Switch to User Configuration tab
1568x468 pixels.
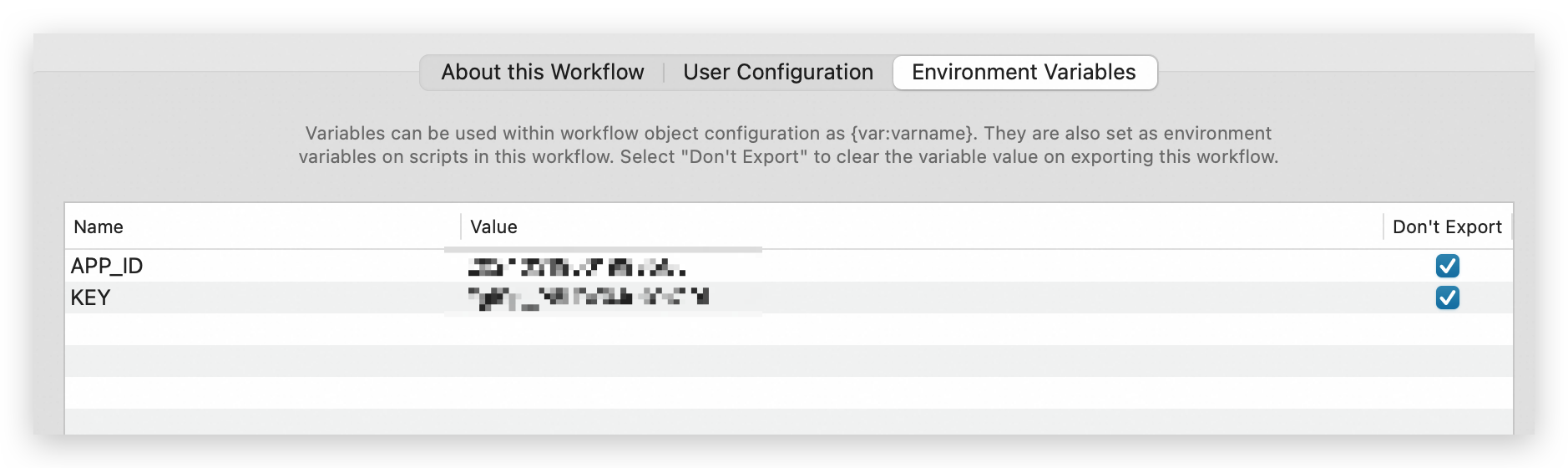(778, 73)
